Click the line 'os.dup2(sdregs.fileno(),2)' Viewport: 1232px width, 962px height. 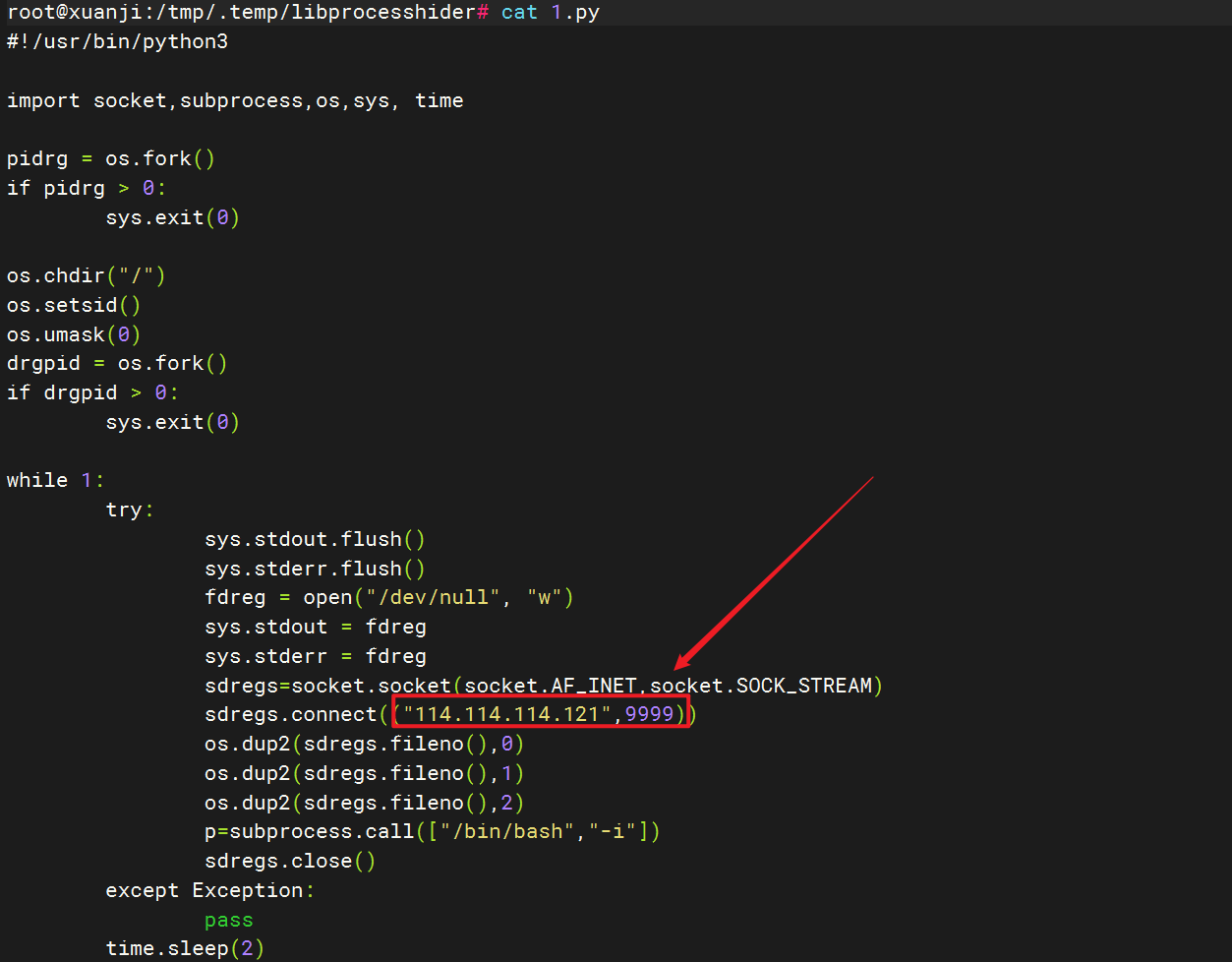[x=364, y=803]
